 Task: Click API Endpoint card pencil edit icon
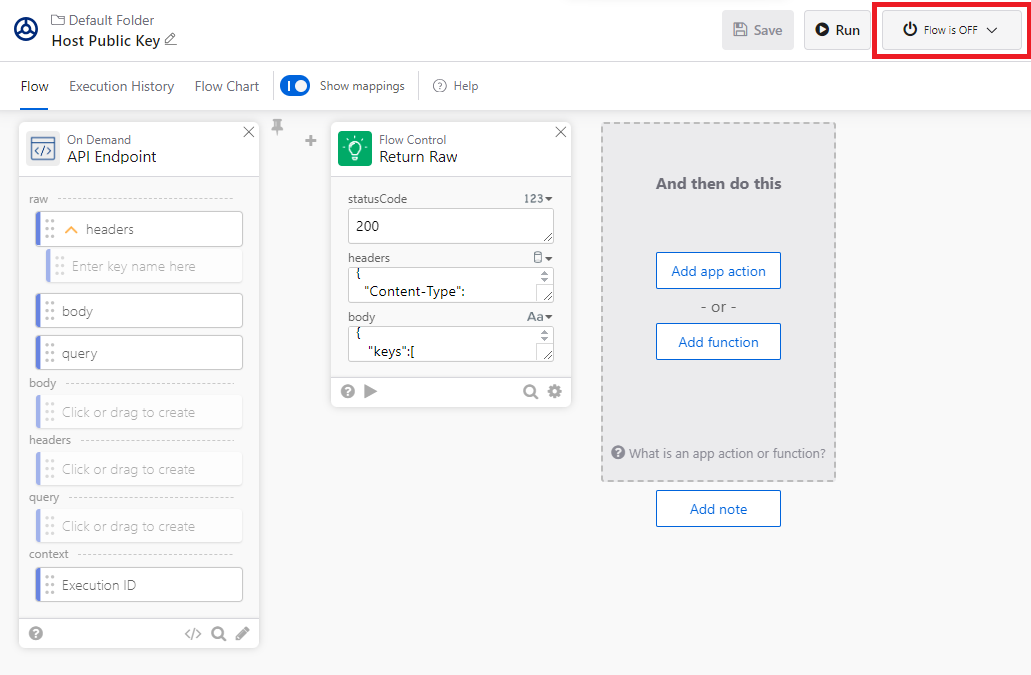[243, 633]
